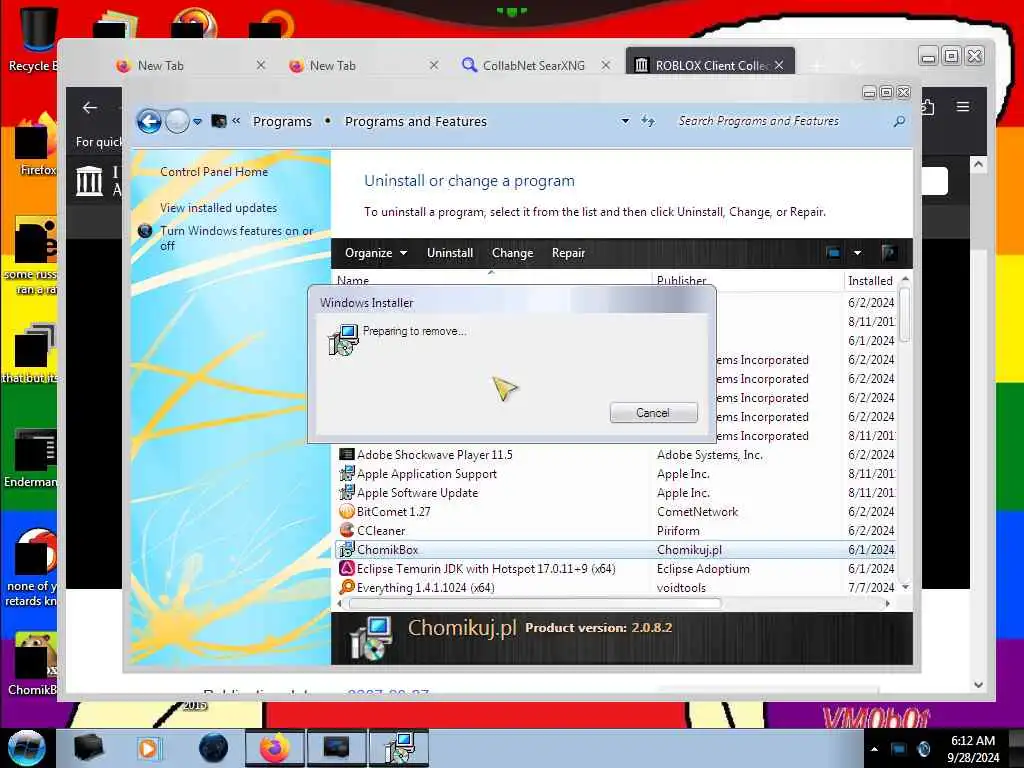
Task: Go back using the Explorer back arrow
Action: [149, 121]
